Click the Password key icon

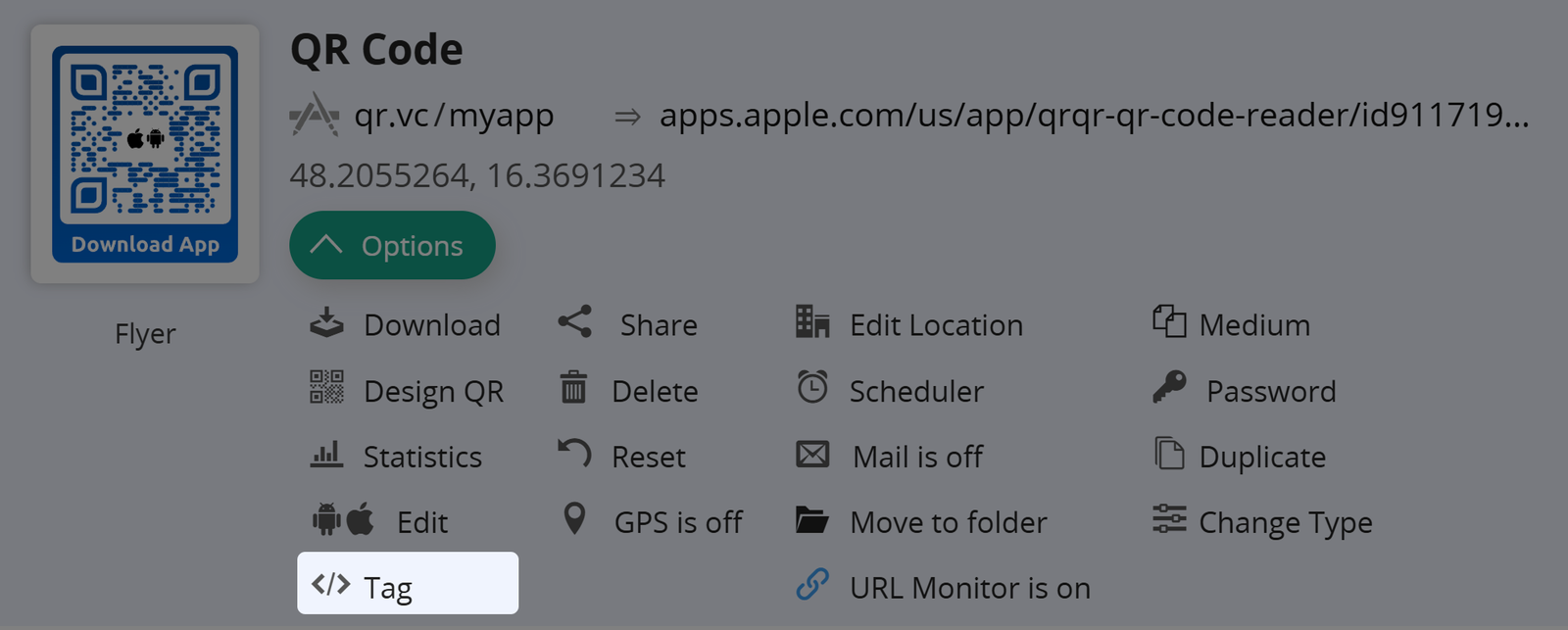coord(1169,388)
